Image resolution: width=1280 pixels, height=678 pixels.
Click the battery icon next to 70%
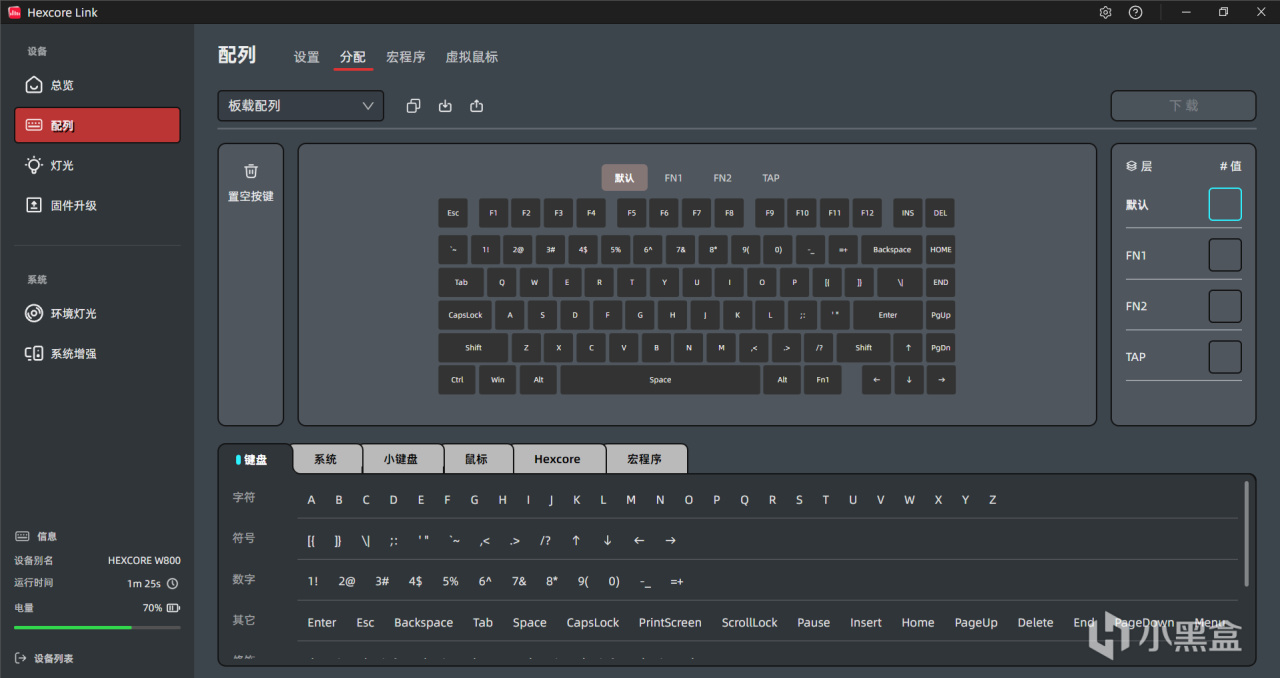[x=173, y=607]
